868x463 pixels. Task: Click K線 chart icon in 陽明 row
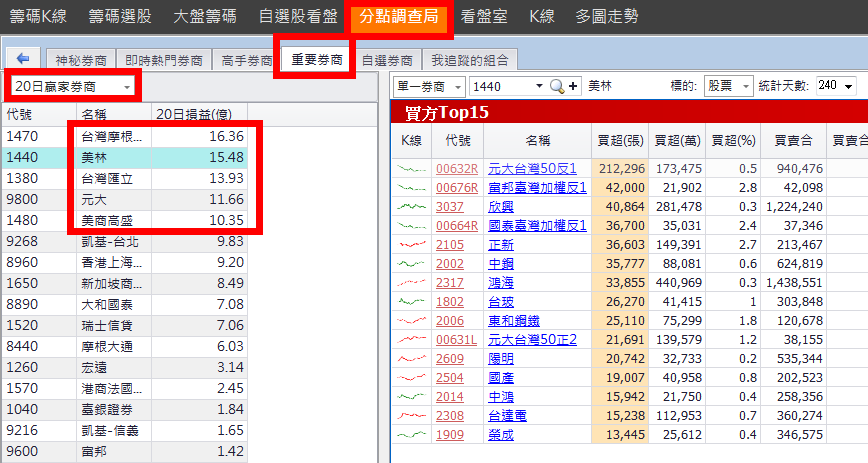(x=412, y=358)
